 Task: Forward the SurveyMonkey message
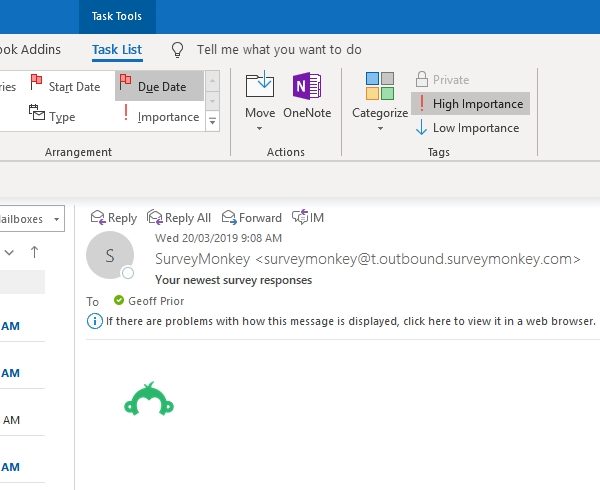(x=251, y=218)
